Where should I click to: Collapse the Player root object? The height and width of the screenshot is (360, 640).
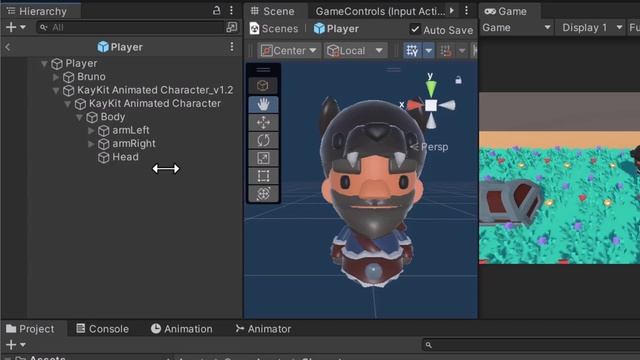click(44, 63)
